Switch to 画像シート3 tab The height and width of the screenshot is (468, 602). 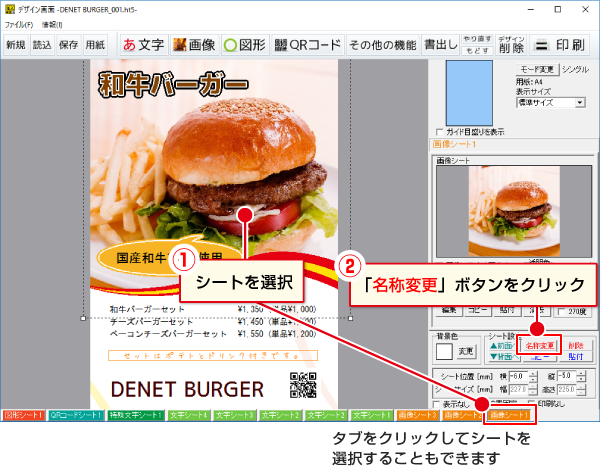point(417,415)
